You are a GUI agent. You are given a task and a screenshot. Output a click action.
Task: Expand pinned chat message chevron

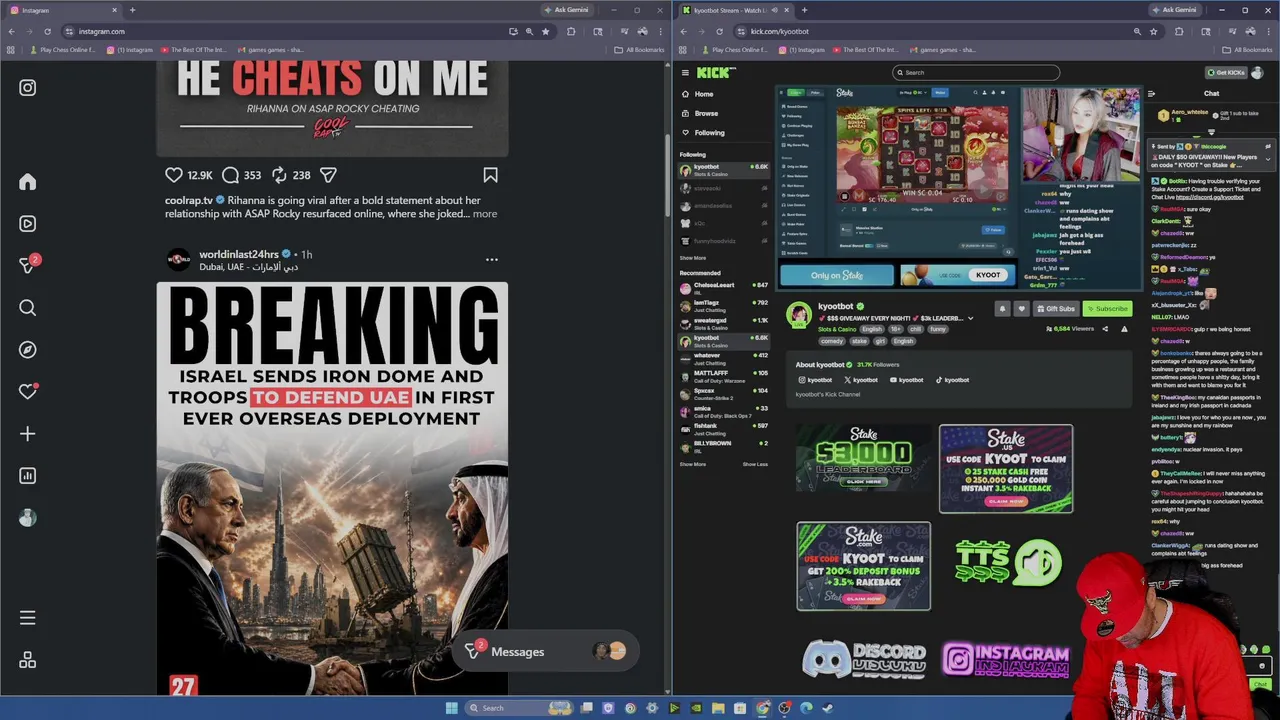pyautogui.click(x=1268, y=158)
